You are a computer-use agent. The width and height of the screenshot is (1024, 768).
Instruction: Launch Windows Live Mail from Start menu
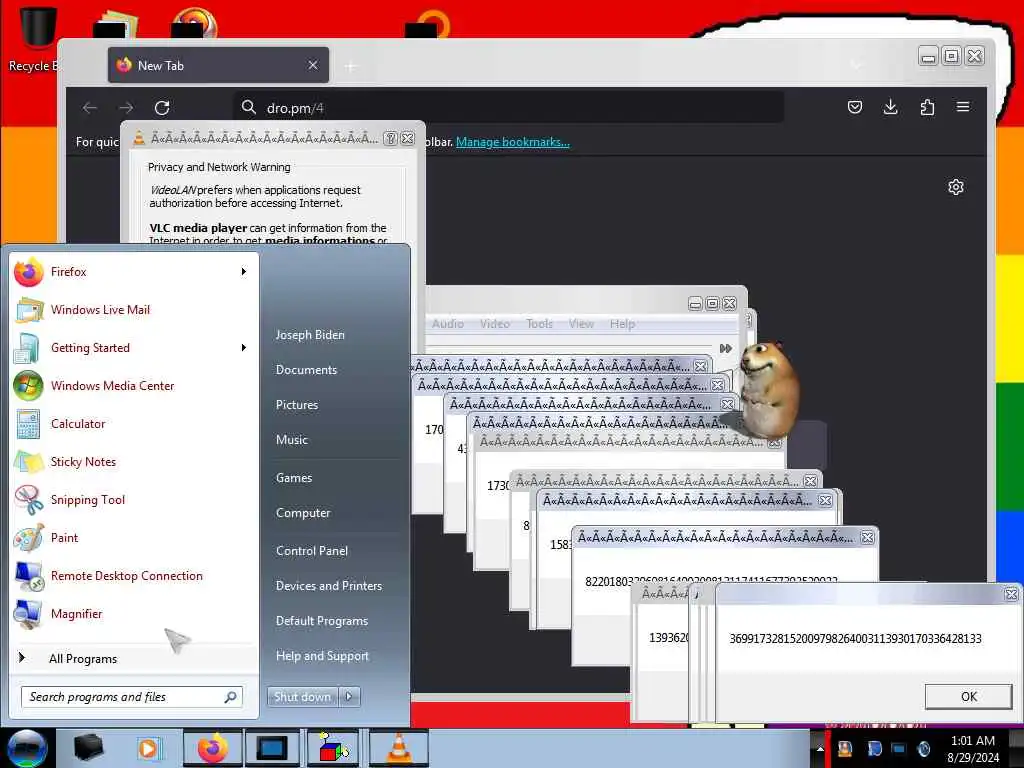pos(133,310)
